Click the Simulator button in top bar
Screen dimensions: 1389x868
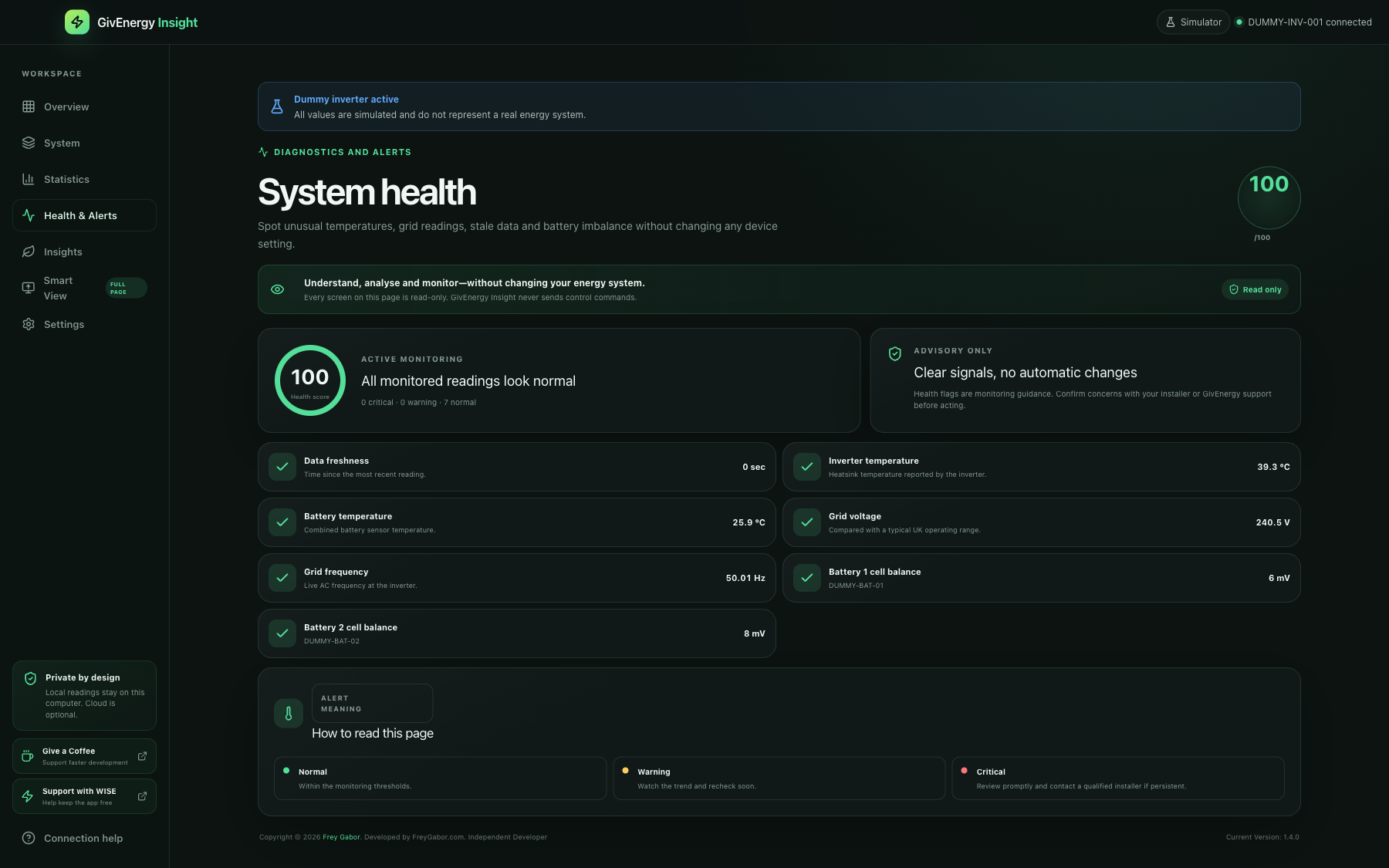pos(1193,22)
